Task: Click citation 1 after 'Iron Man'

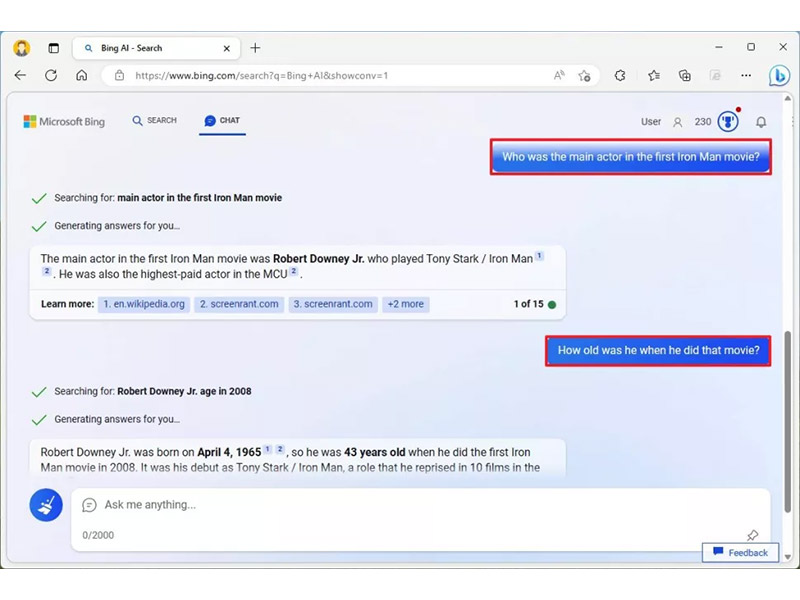Action: (x=539, y=256)
